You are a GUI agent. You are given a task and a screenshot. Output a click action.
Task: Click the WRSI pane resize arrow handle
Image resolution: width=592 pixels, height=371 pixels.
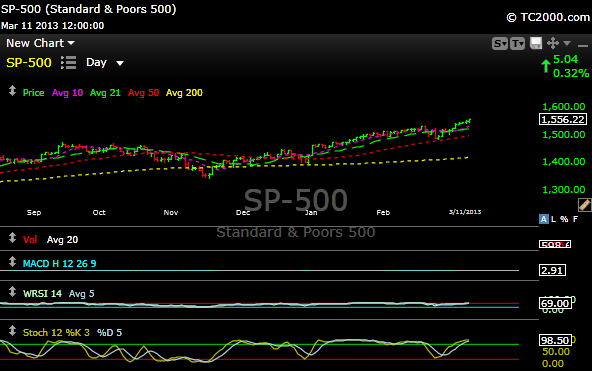tap(12, 292)
